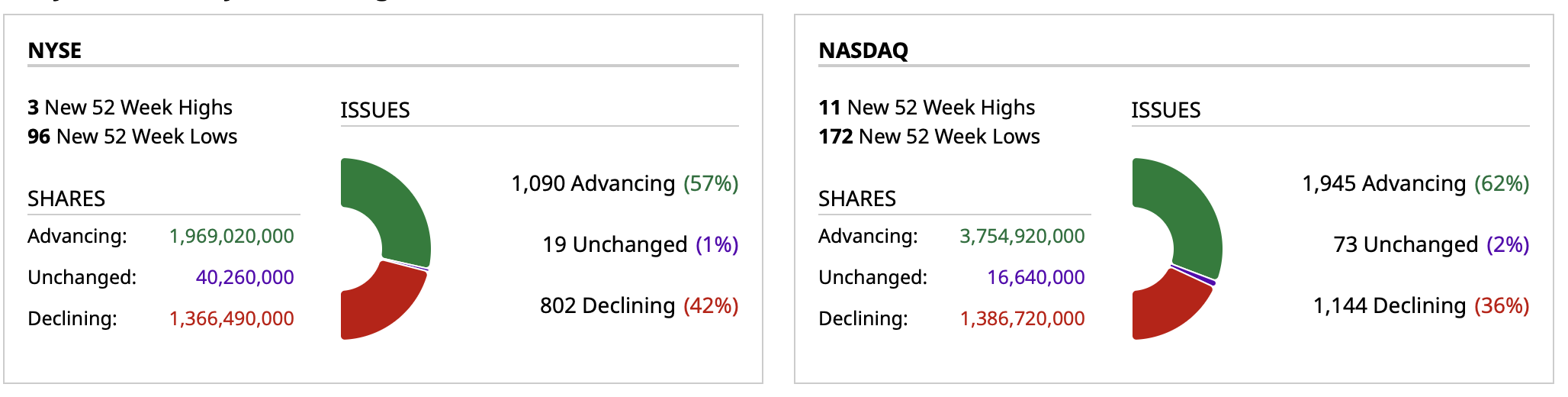Click NASDAQ advancing shares value 3,754,920,000

pos(1022,236)
